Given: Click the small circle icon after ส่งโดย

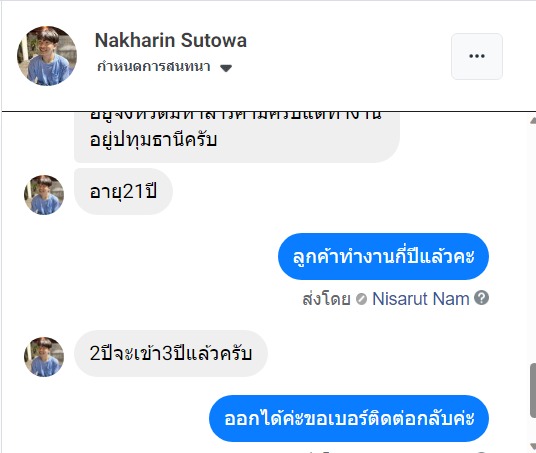Looking at the screenshot, I should point(361,299).
